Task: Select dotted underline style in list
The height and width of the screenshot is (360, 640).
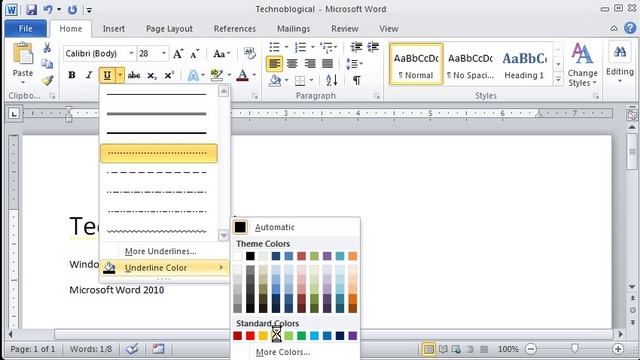Action: click(159, 153)
